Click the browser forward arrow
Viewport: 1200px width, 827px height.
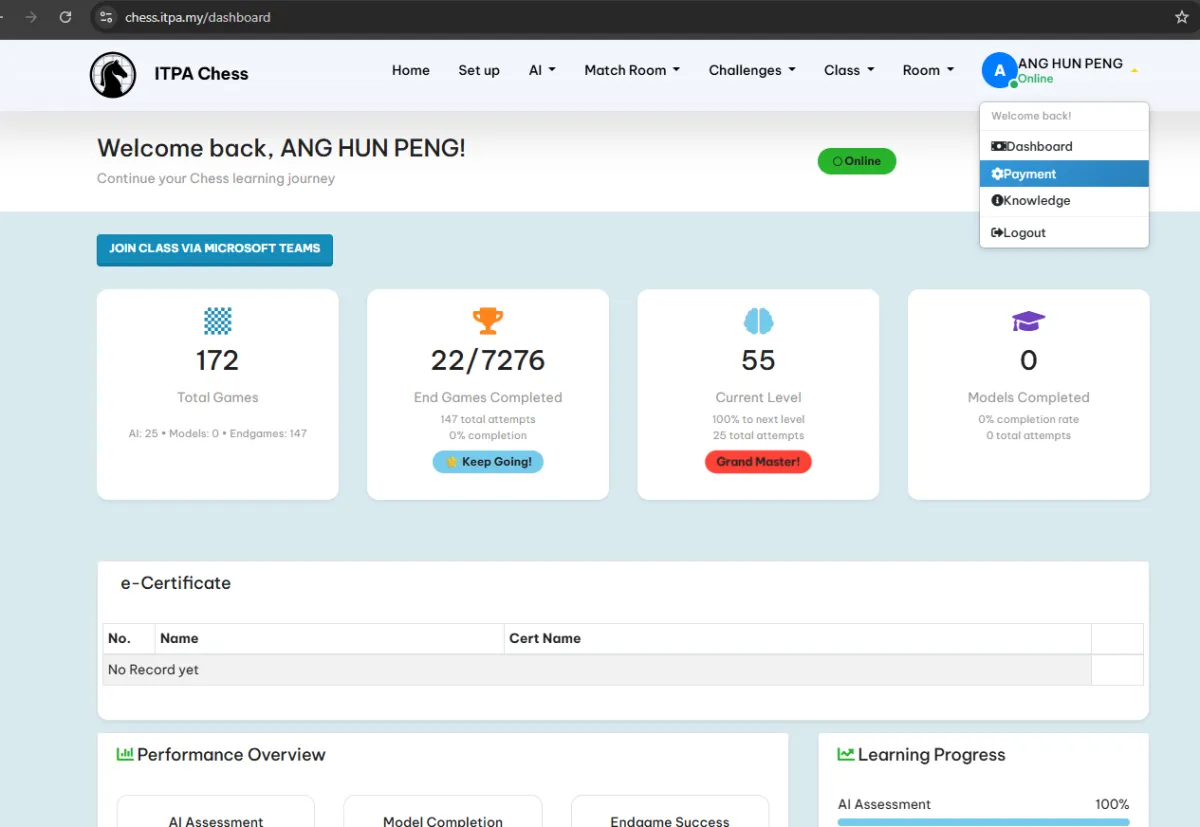click(31, 17)
